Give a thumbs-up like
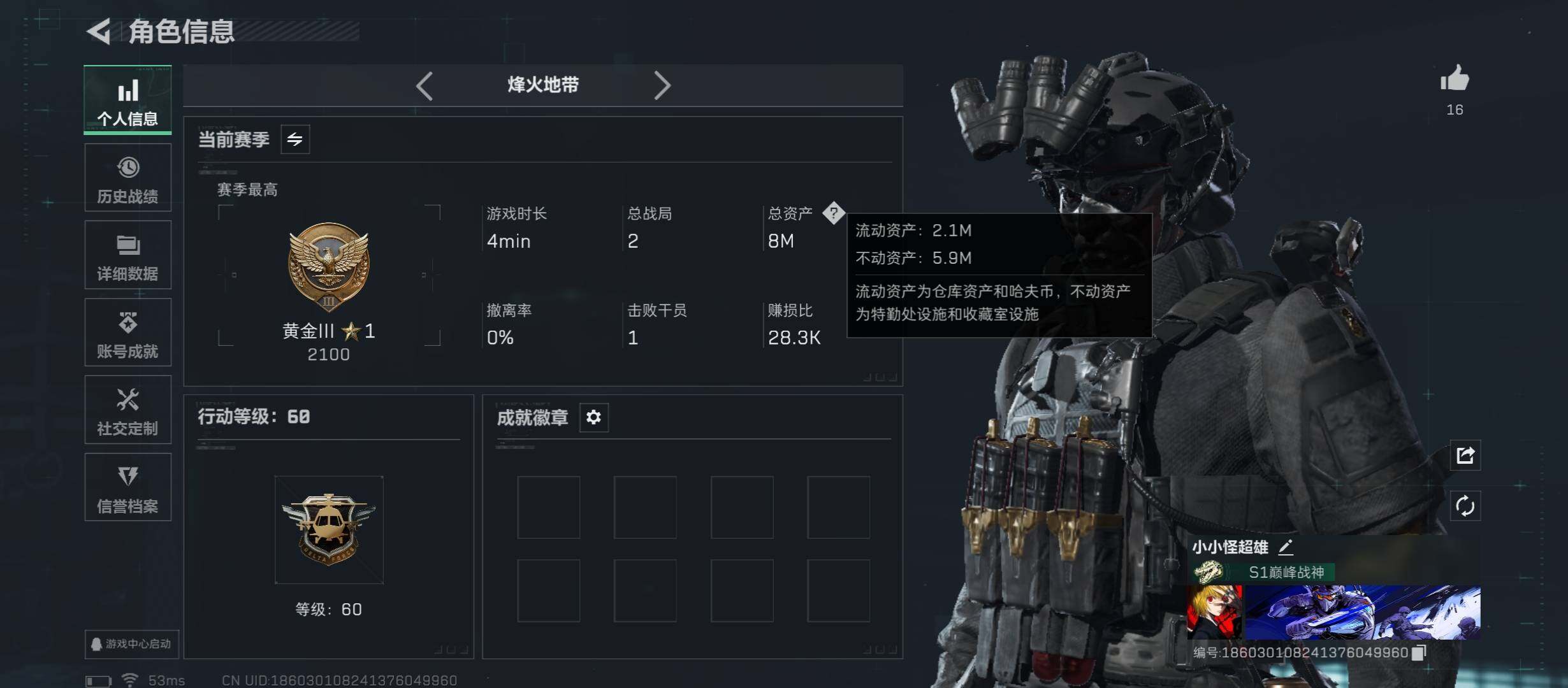1568x688 pixels. (x=1455, y=79)
